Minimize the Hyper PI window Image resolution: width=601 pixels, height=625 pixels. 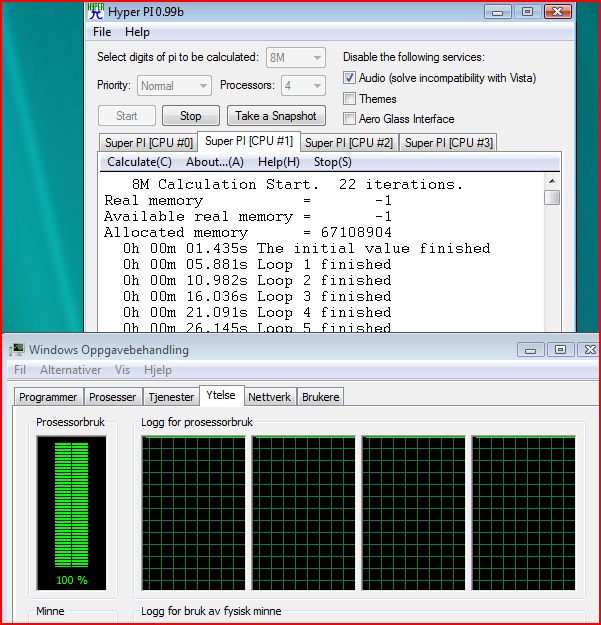(x=497, y=12)
